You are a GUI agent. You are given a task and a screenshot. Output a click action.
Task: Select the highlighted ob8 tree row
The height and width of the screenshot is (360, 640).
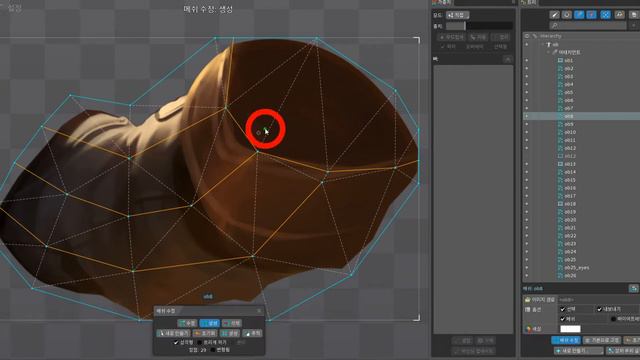(x=581, y=116)
